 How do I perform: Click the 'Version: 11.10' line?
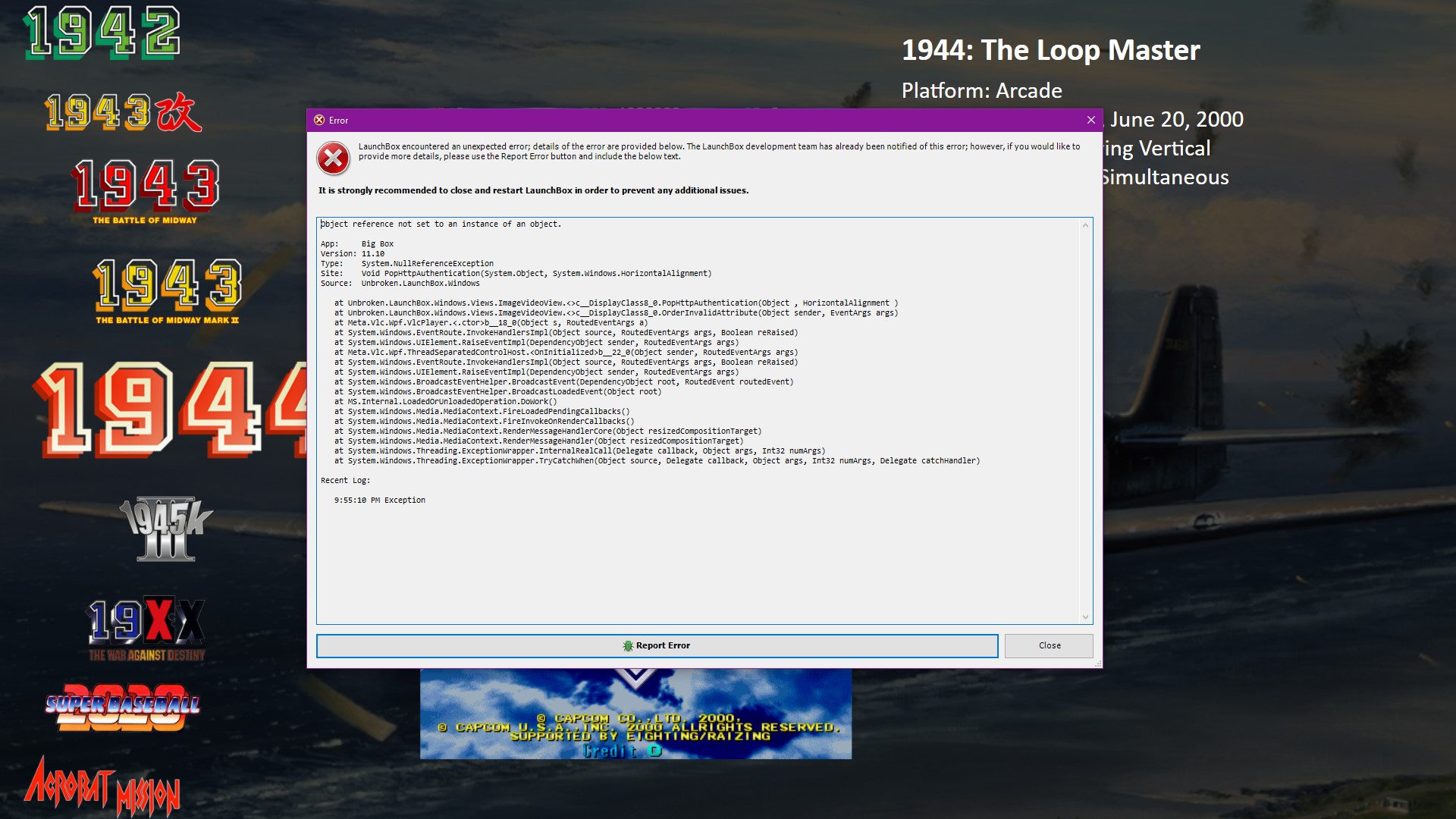[353, 253]
